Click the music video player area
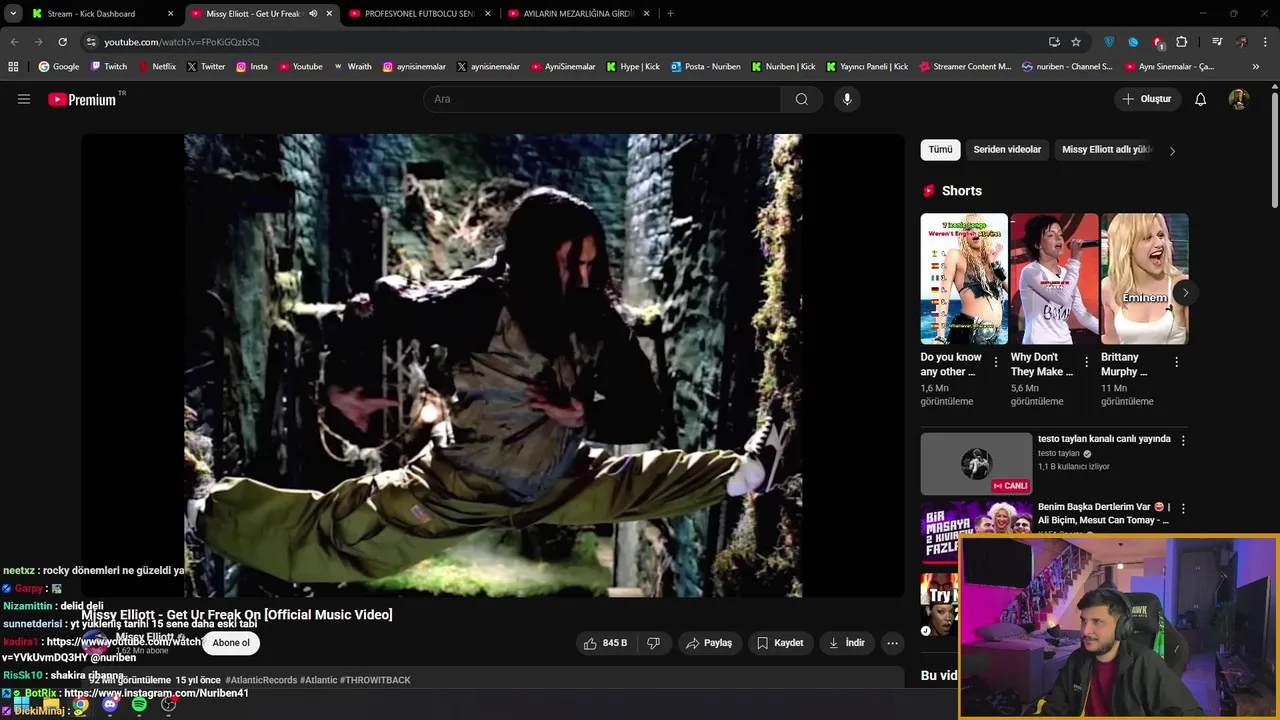This screenshot has height=720, width=1280. [493, 365]
